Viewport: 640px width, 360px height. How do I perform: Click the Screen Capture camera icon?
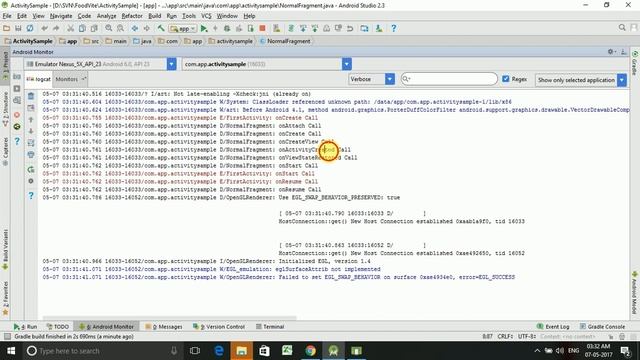17,77
